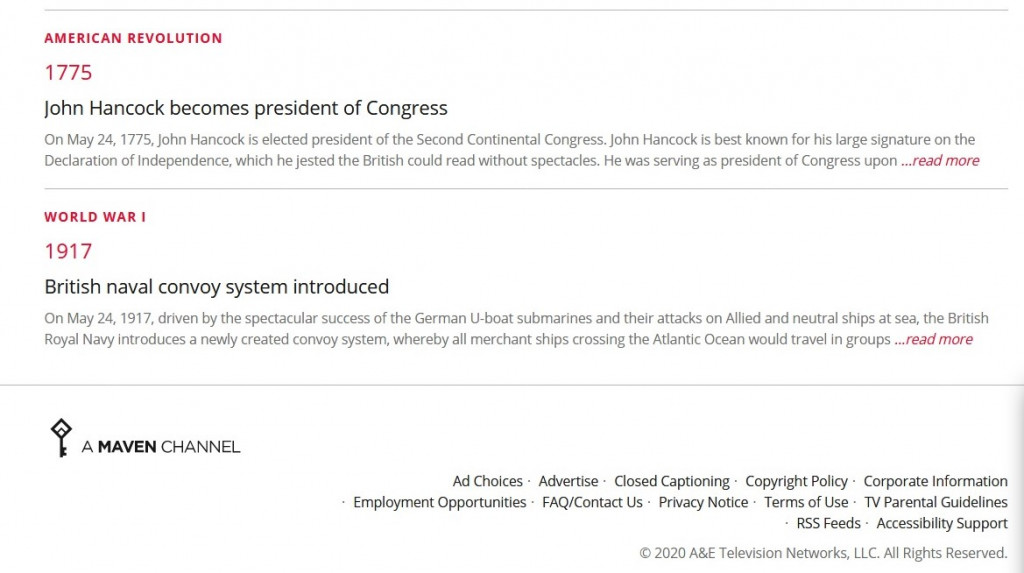The image size is (1024, 573).
Task: Open the World War I category link
Action: (95, 217)
